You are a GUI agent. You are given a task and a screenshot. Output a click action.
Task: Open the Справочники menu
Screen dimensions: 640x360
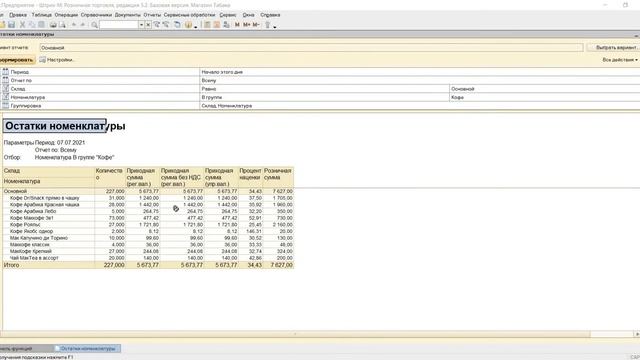pyautogui.click(x=96, y=15)
